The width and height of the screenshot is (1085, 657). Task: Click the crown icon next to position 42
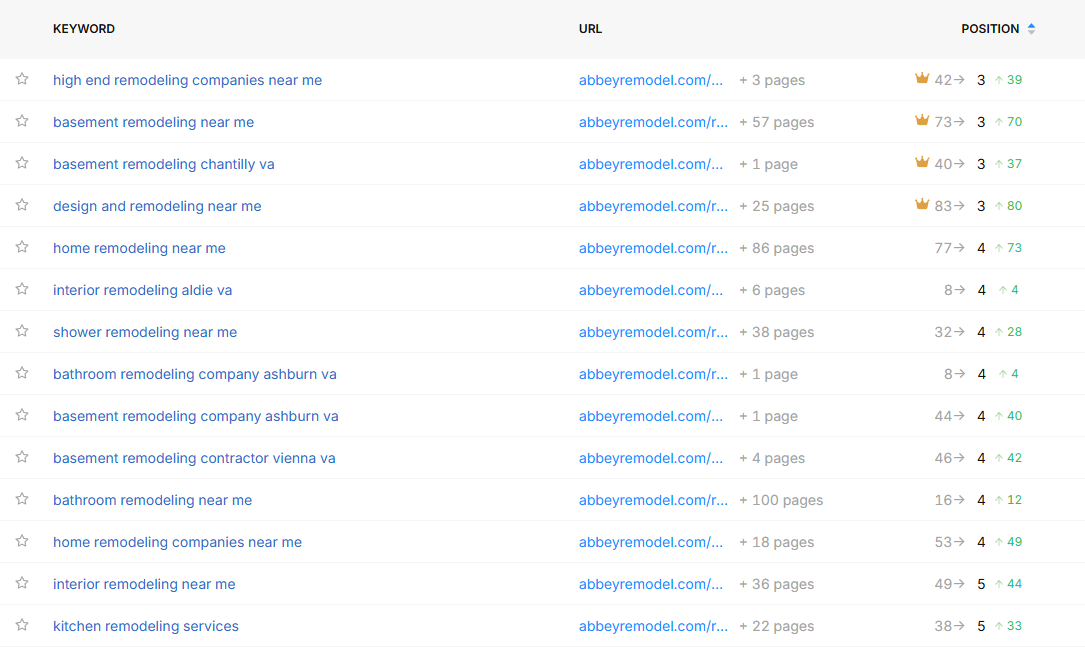(922, 79)
